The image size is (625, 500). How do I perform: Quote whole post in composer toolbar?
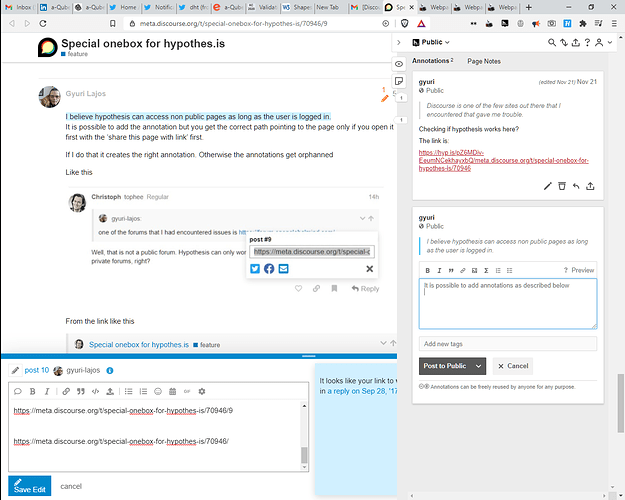point(18,392)
